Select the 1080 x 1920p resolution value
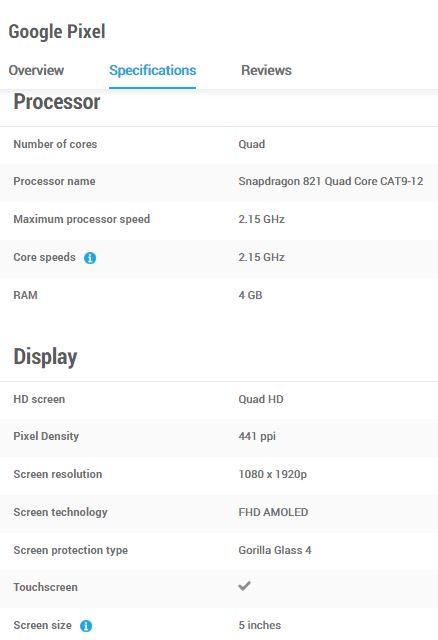Image resolution: width=438 pixels, height=640 pixels. [x=273, y=474]
